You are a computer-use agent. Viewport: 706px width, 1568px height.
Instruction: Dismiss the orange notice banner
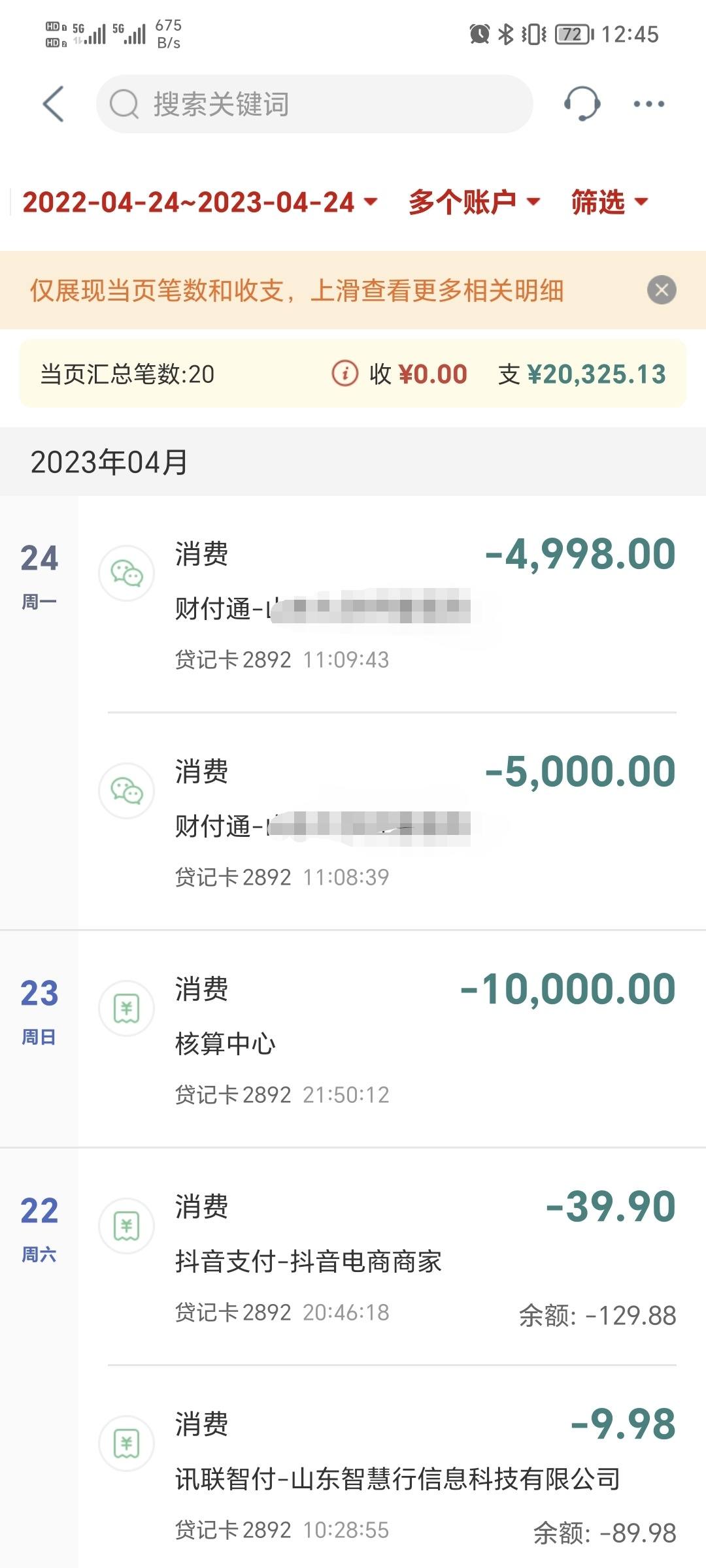(x=662, y=290)
